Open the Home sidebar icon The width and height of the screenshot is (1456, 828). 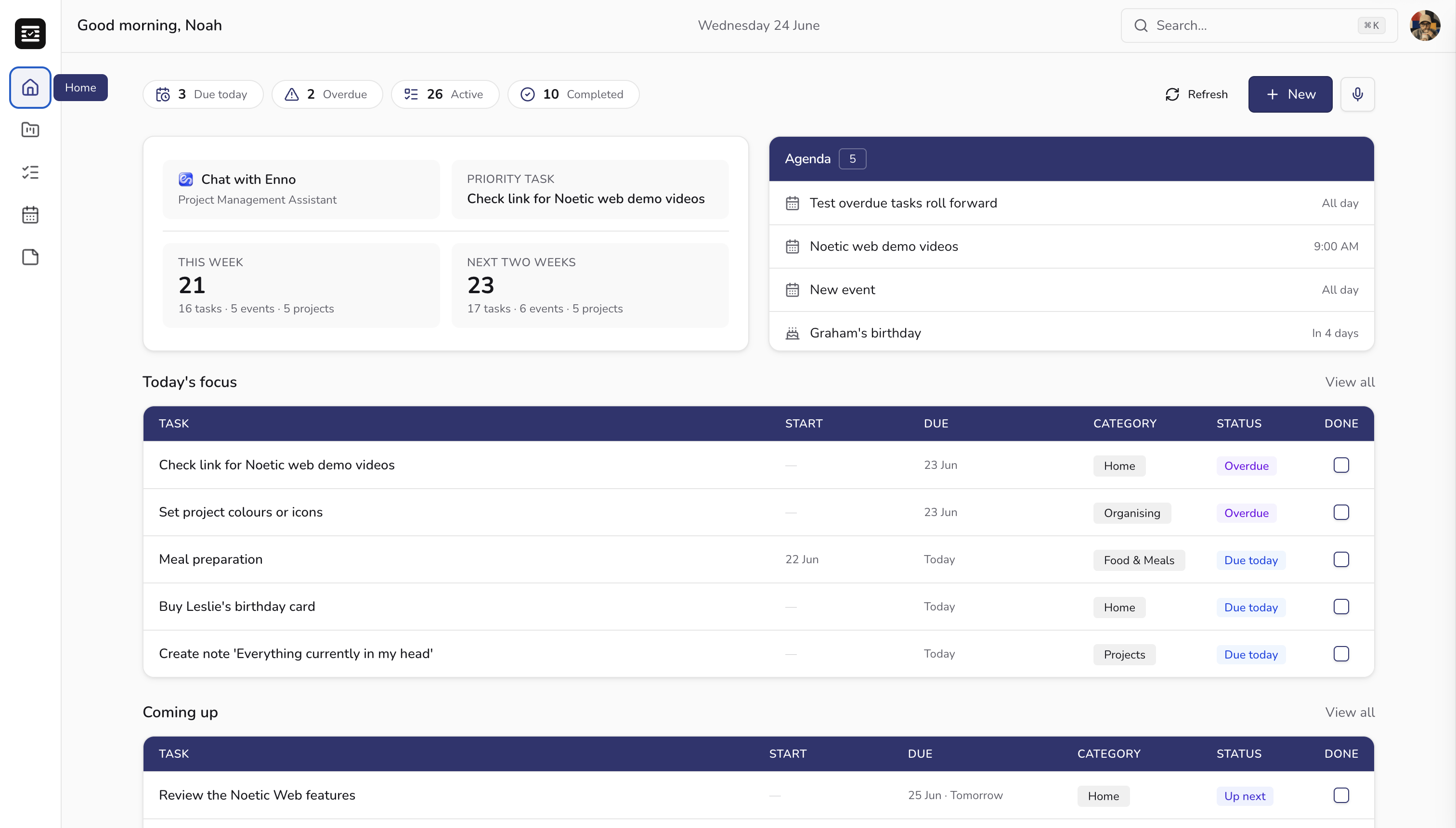(x=30, y=87)
